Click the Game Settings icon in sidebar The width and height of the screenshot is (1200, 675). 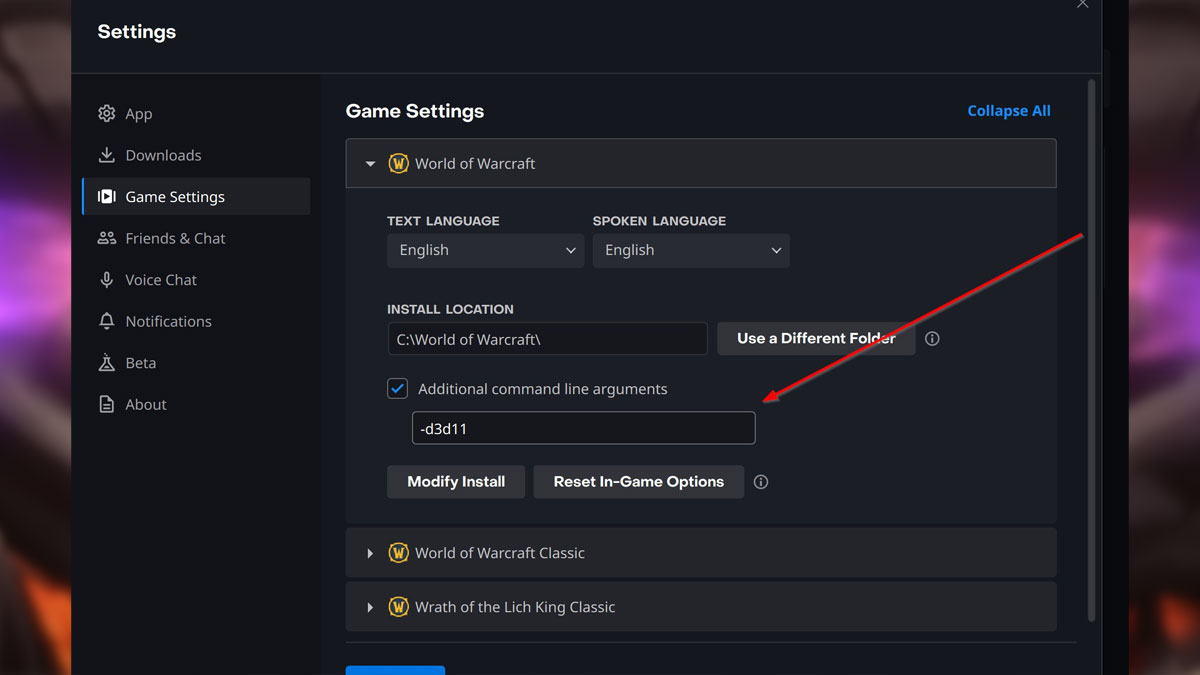(107, 197)
